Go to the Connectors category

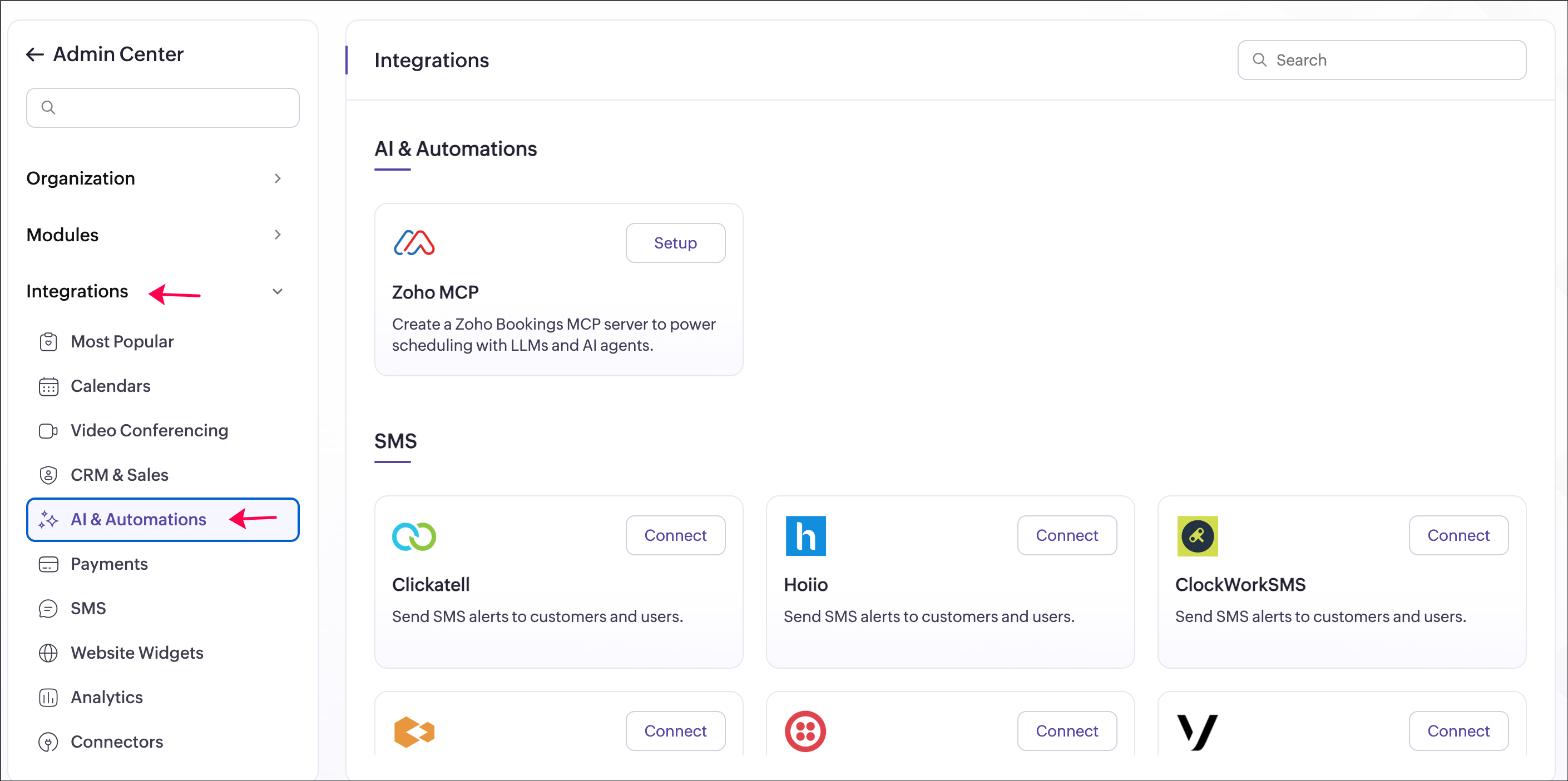click(x=116, y=742)
